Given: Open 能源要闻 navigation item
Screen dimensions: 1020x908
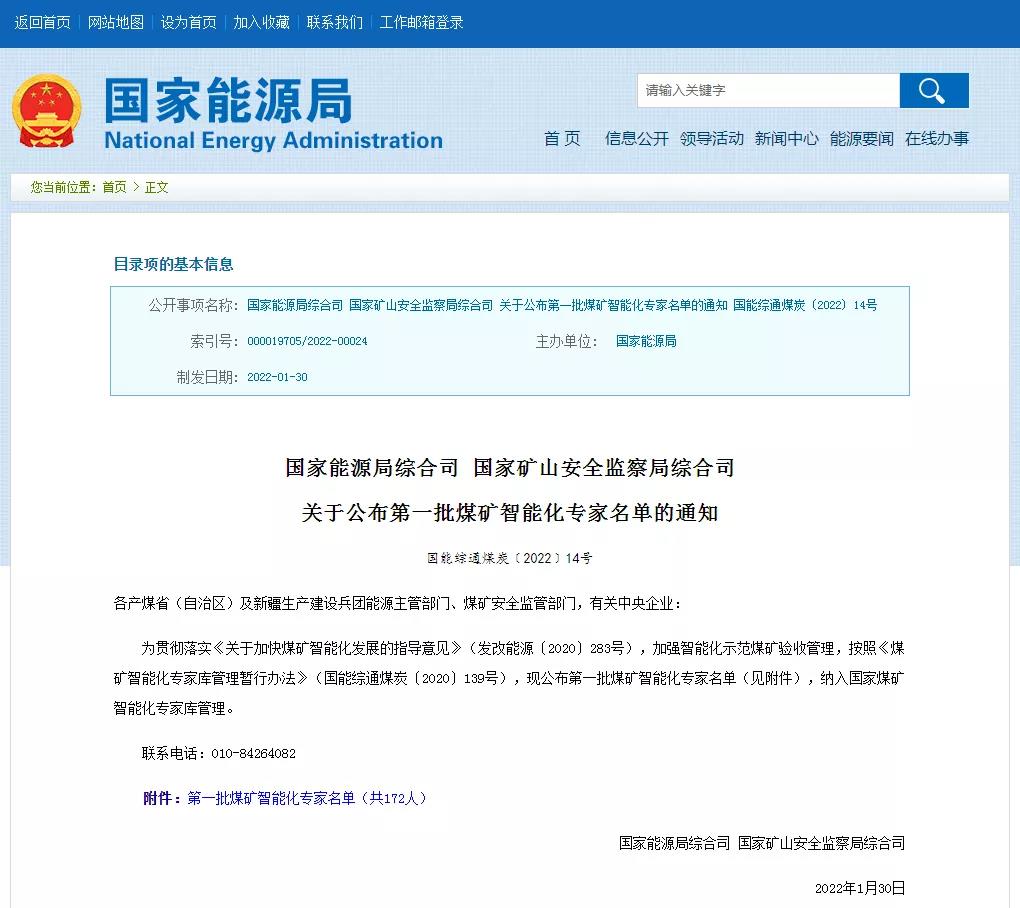Looking at the screenshot, I should [x=862, y=139].
